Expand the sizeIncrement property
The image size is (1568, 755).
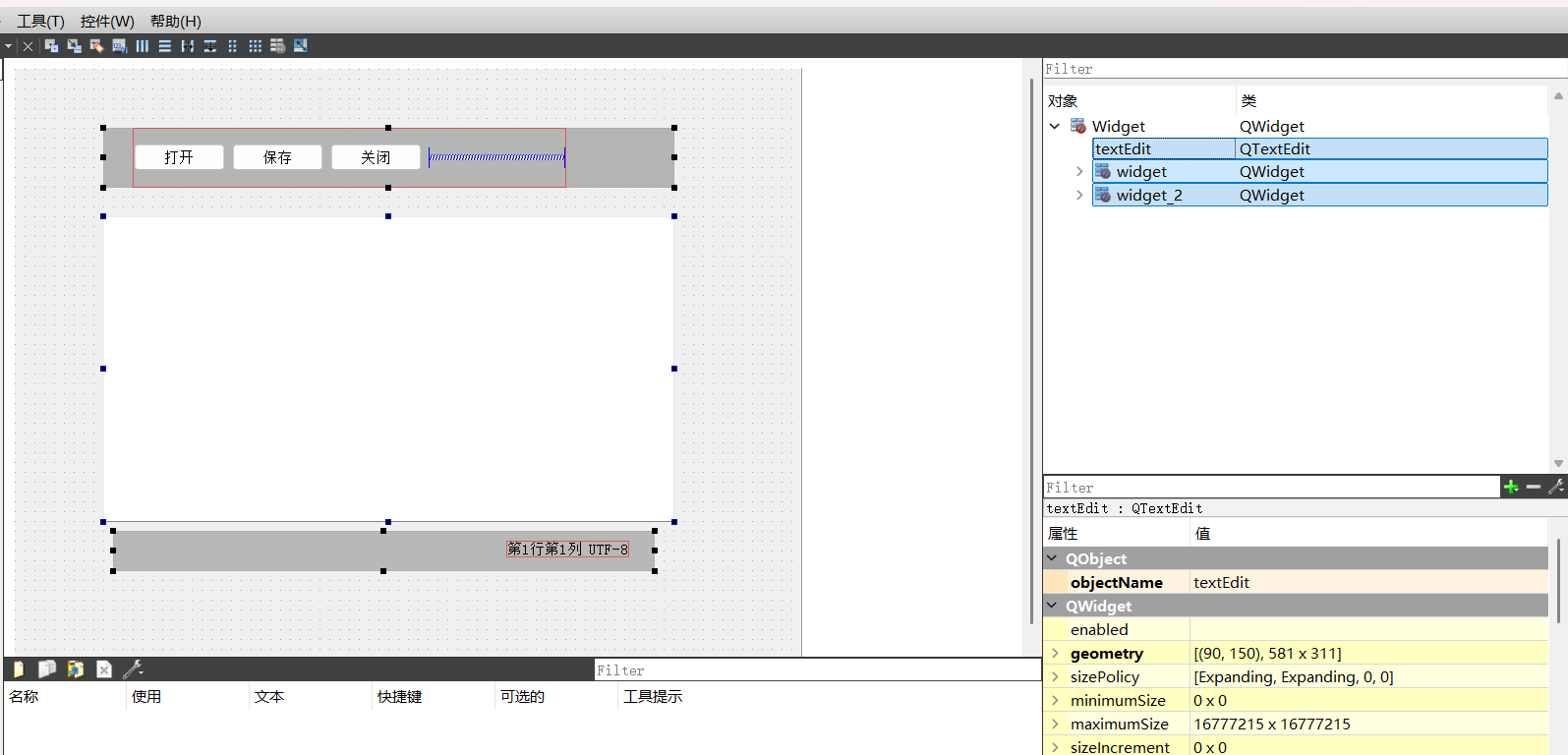tap(1055, 747)
